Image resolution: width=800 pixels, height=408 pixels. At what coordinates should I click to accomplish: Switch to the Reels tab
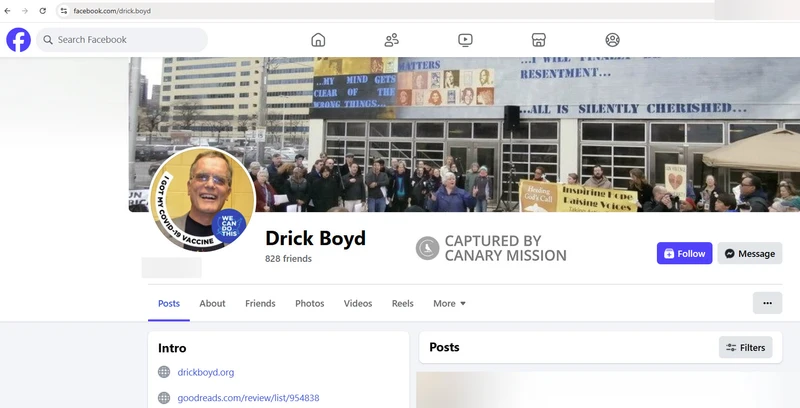pos(403,303)
